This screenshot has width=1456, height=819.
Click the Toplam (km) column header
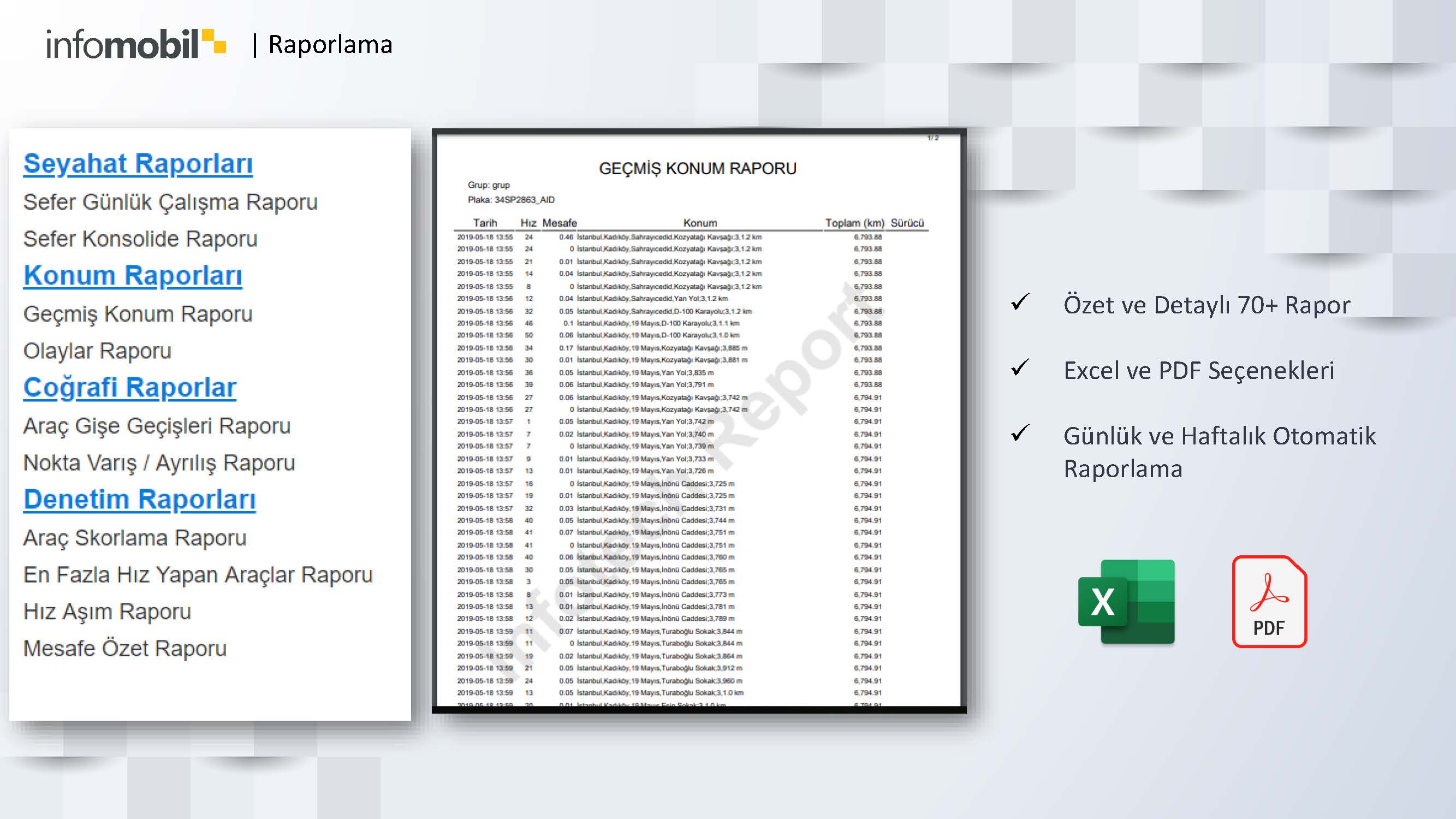[854, 223]
